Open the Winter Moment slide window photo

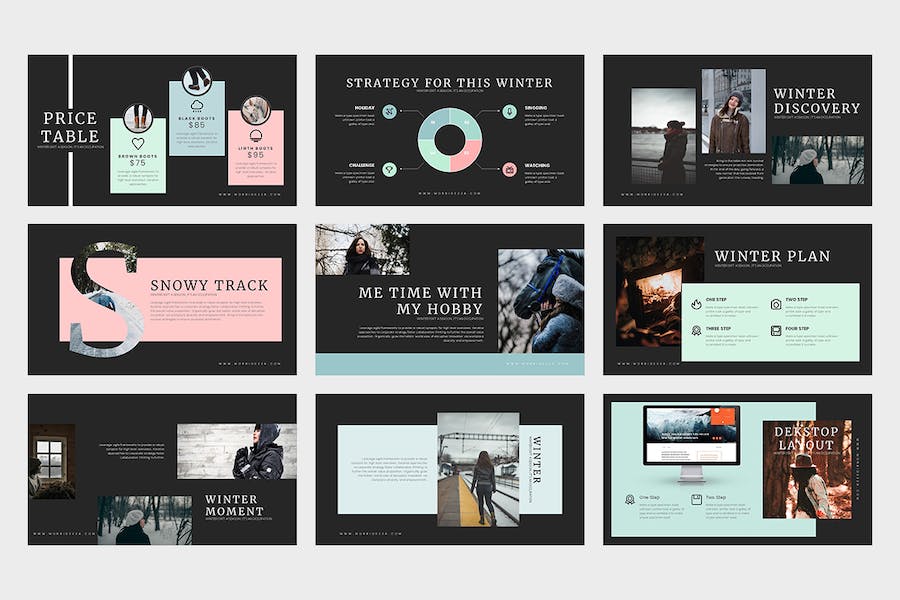[x=51, y=461]
